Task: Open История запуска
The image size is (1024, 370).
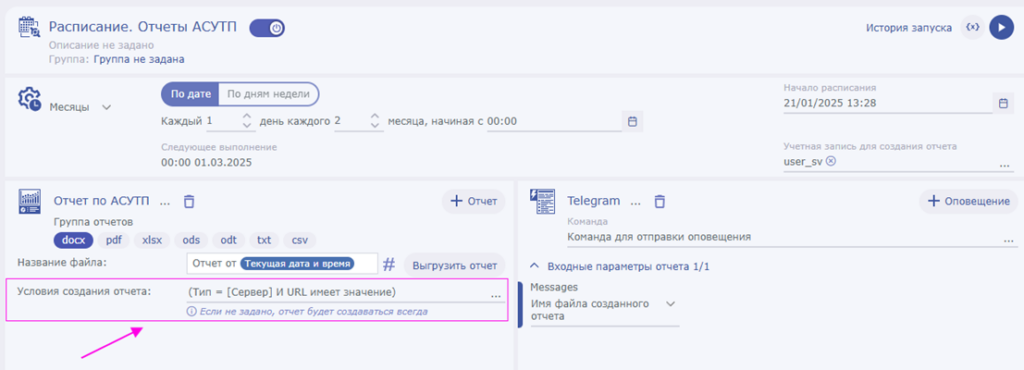Action: 908,28
